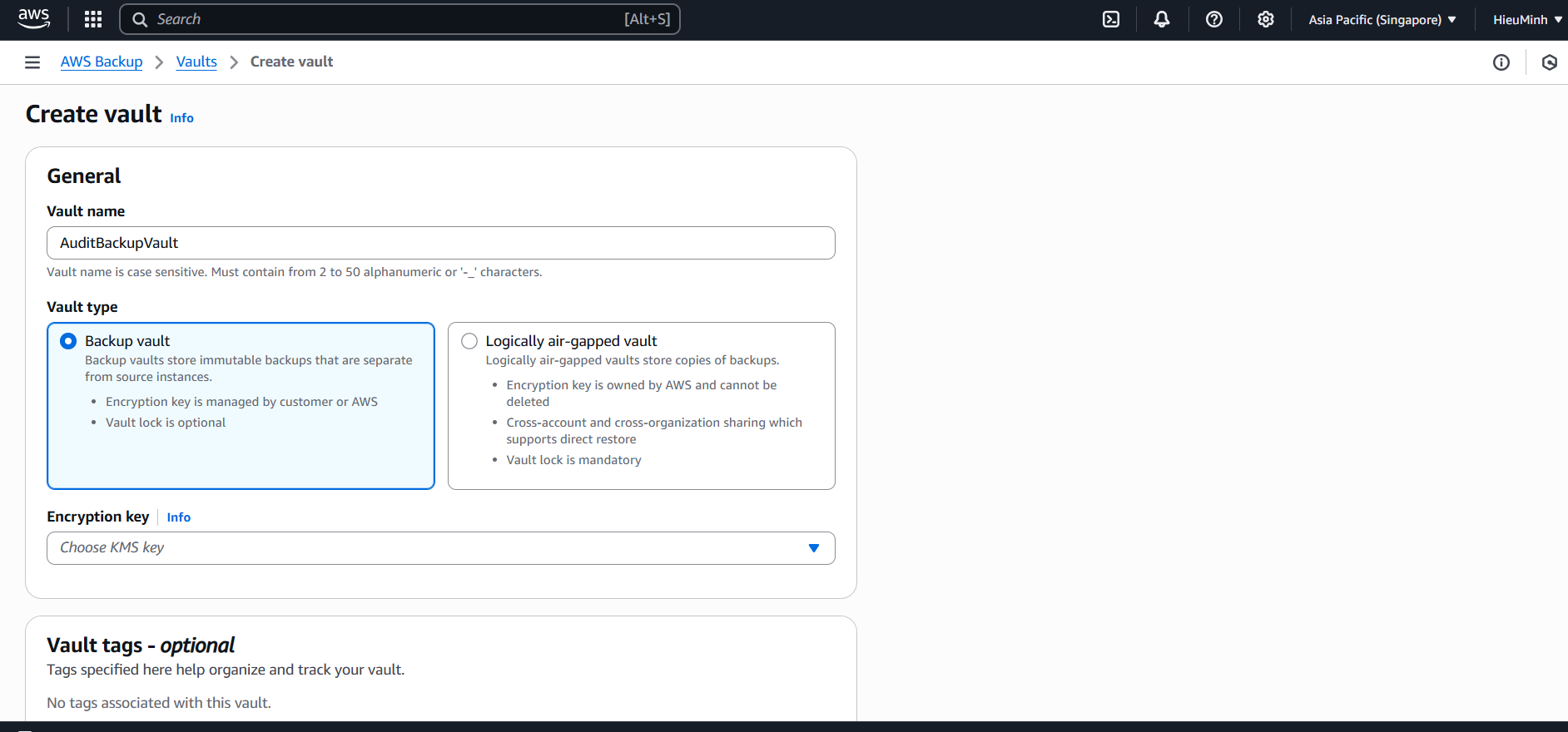The height and width of the screenshot is (732, 1568).
Task: Expand the Choose KMS key dropdown
Action: pyautogui.click(x=441, y=548)
